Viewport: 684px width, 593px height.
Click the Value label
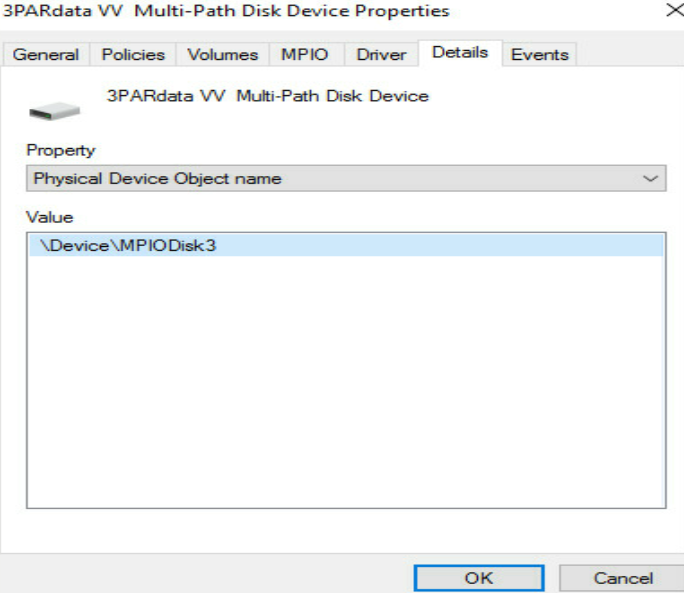50,217
